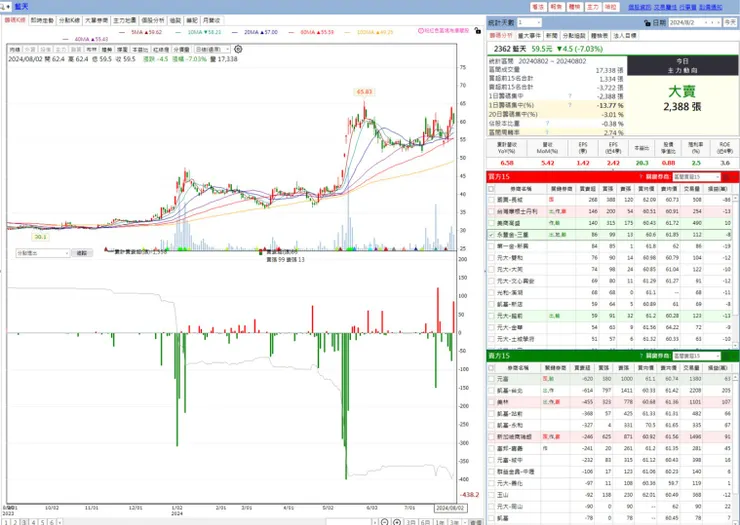
Task: Click the question mark beside 1日籌碼集中
Action: tap(570, 96)
